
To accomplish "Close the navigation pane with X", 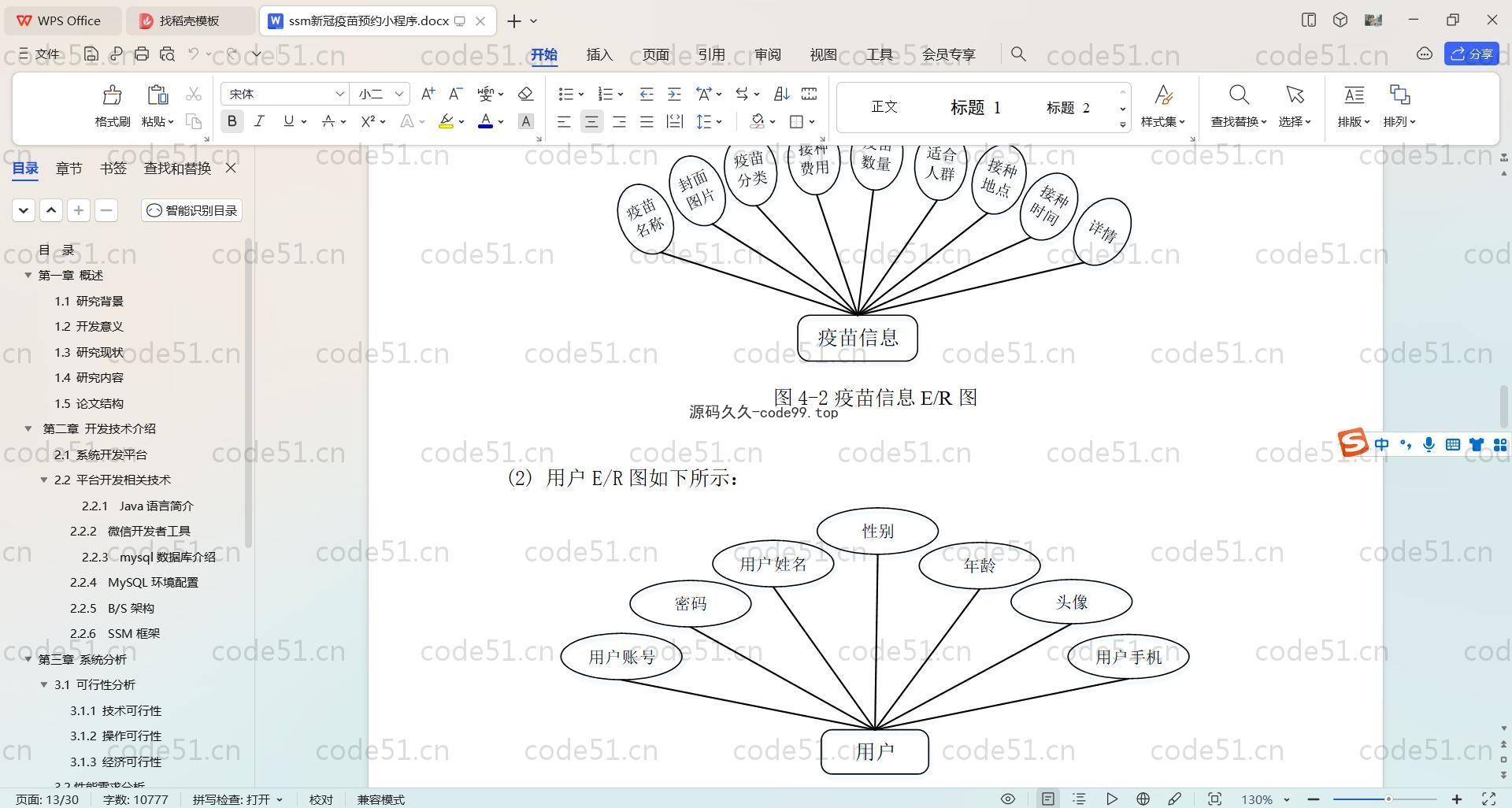I will click(231, 168).
